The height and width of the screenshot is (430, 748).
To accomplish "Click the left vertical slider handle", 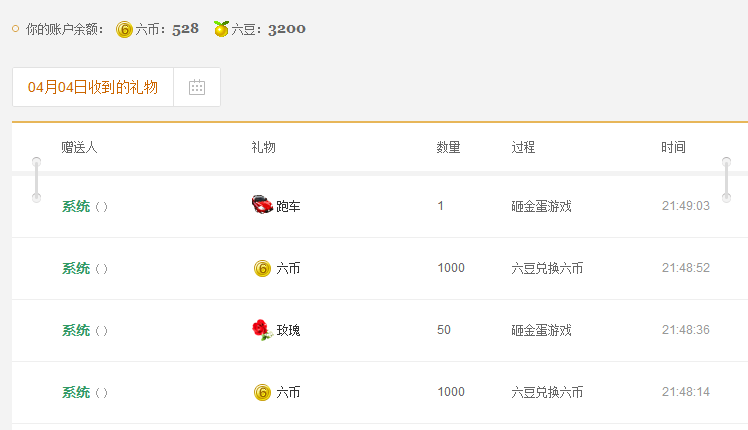I will pyautogui.click(x=36, y=180).
